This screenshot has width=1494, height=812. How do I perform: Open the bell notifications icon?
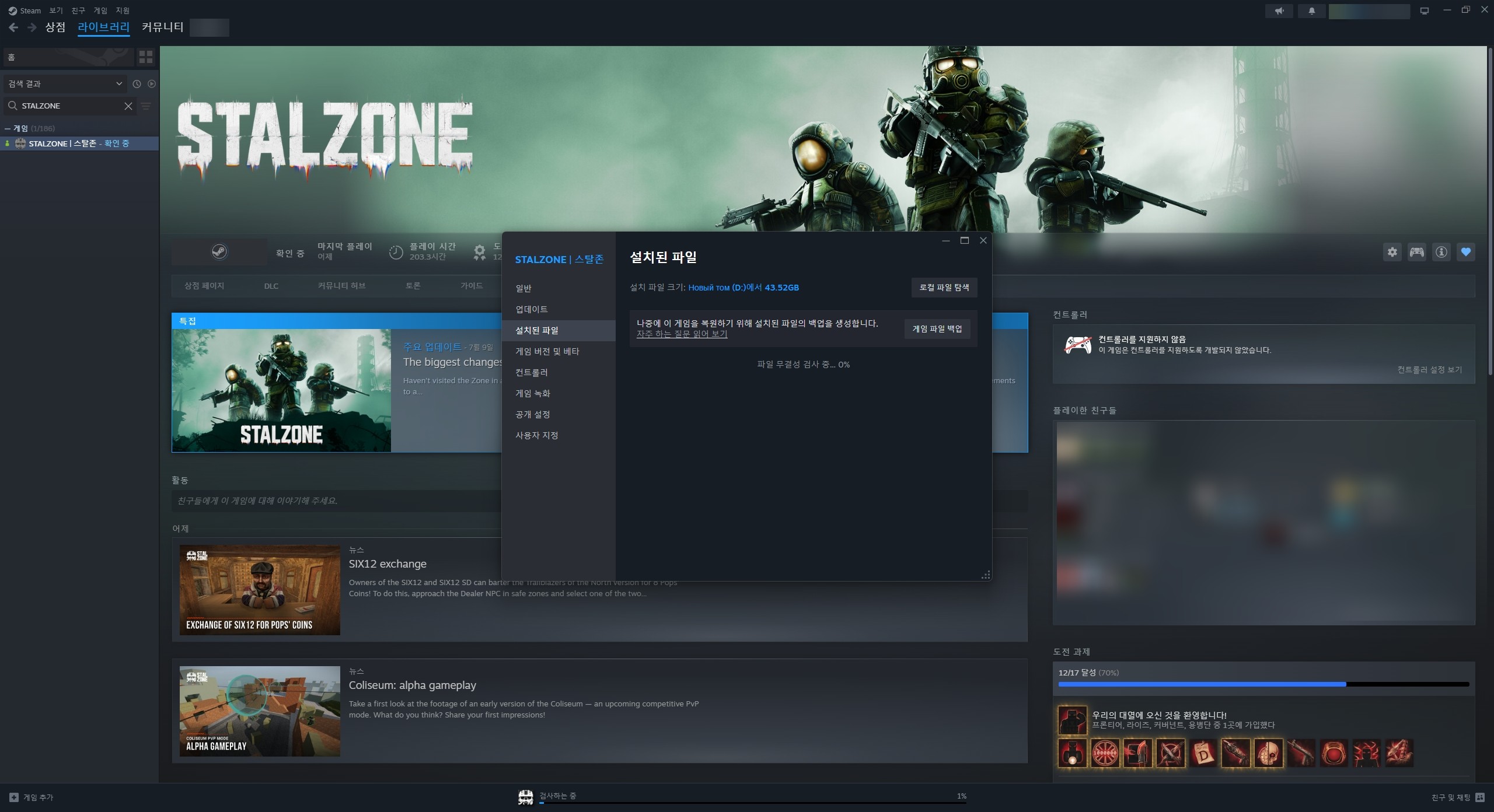coord(1312,11)
